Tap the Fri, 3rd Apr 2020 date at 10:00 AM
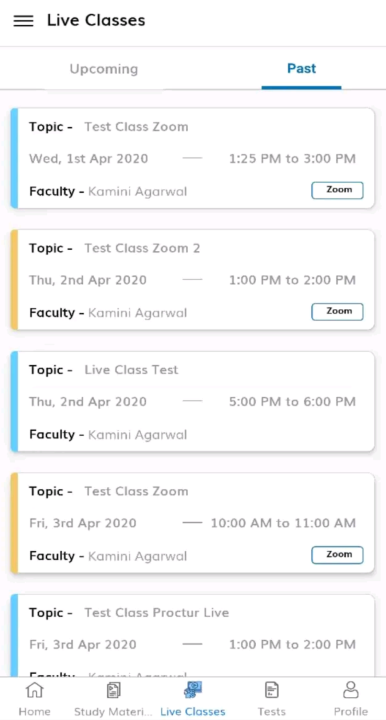386x720 pixels. coord(83,523)
